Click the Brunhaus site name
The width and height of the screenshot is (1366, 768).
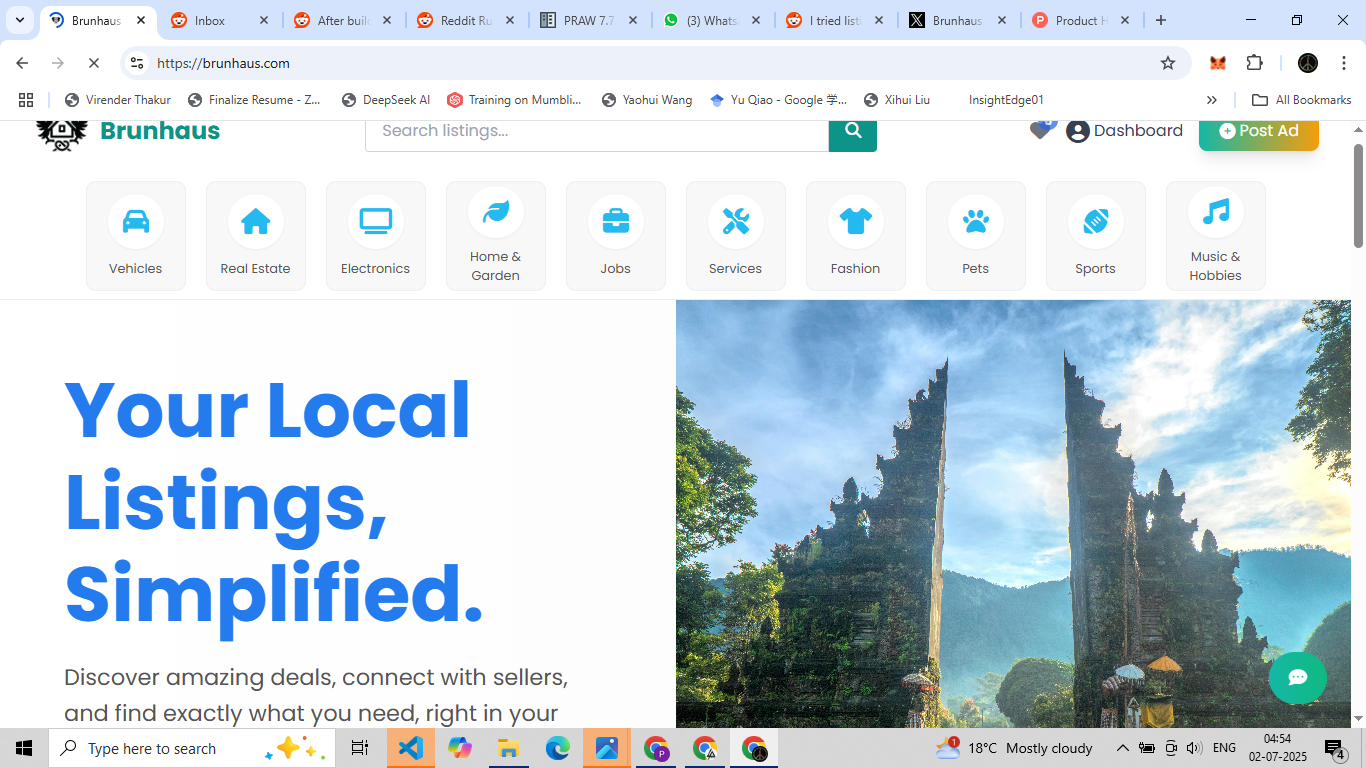[160, 132]
